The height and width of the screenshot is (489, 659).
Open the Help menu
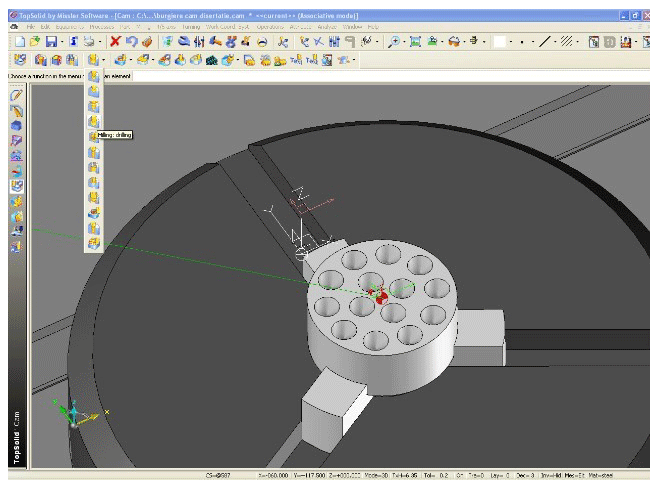372,26
